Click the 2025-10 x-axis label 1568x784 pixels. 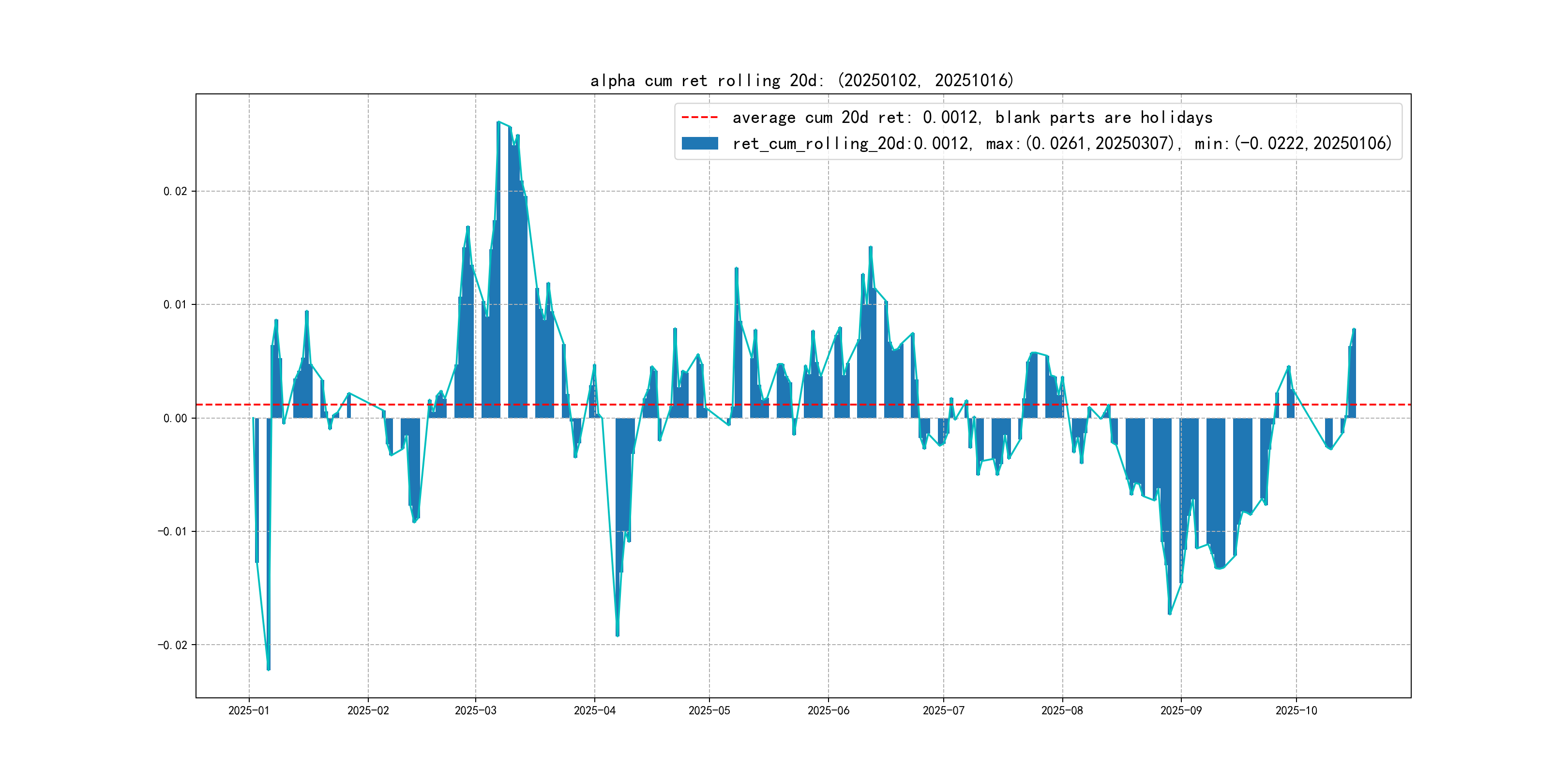tap(1296, 710)
